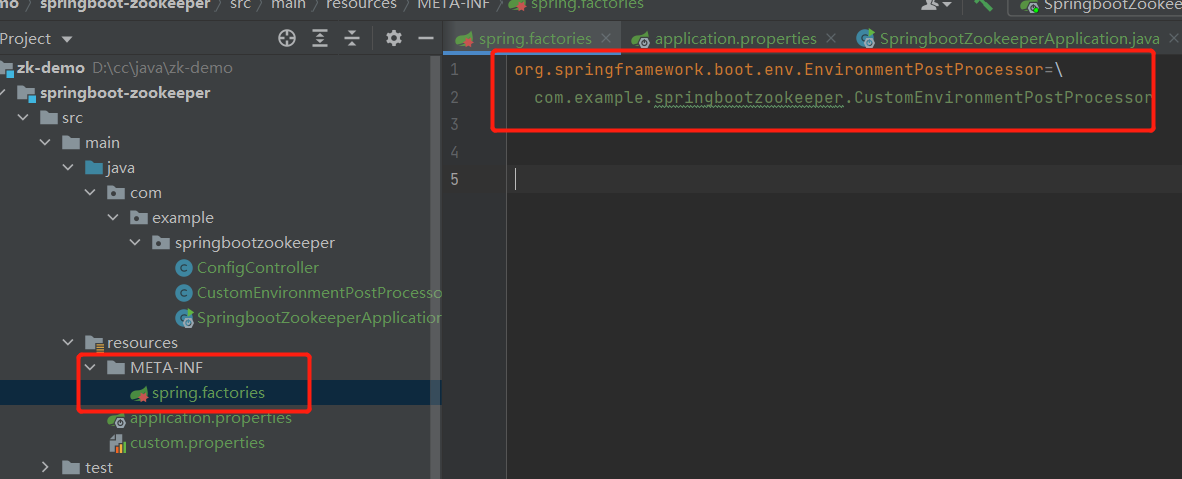Image resolution: width=1182 pixels, height=479 pixels.
Task: Select the resources folder label
Action: coord(142,342)
